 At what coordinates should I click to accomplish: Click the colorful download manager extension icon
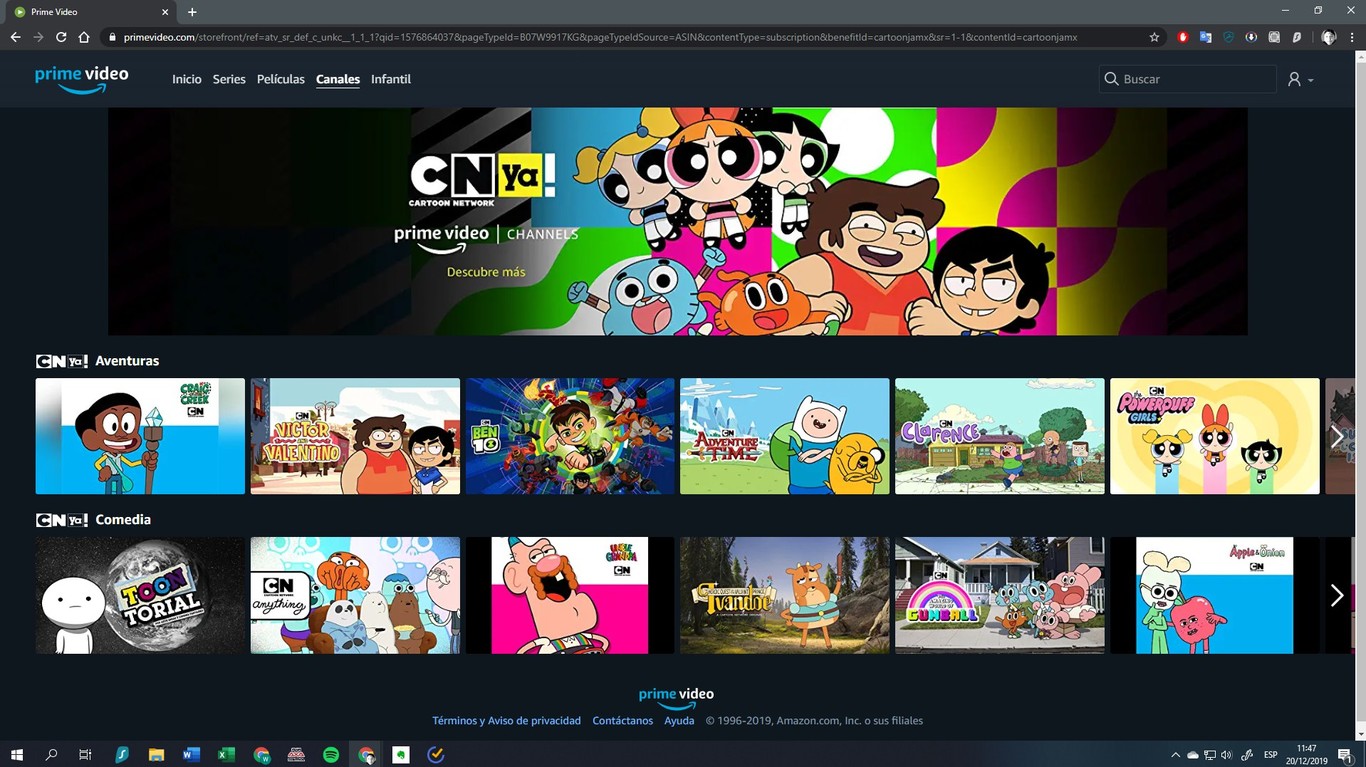tap(1250, 37)
